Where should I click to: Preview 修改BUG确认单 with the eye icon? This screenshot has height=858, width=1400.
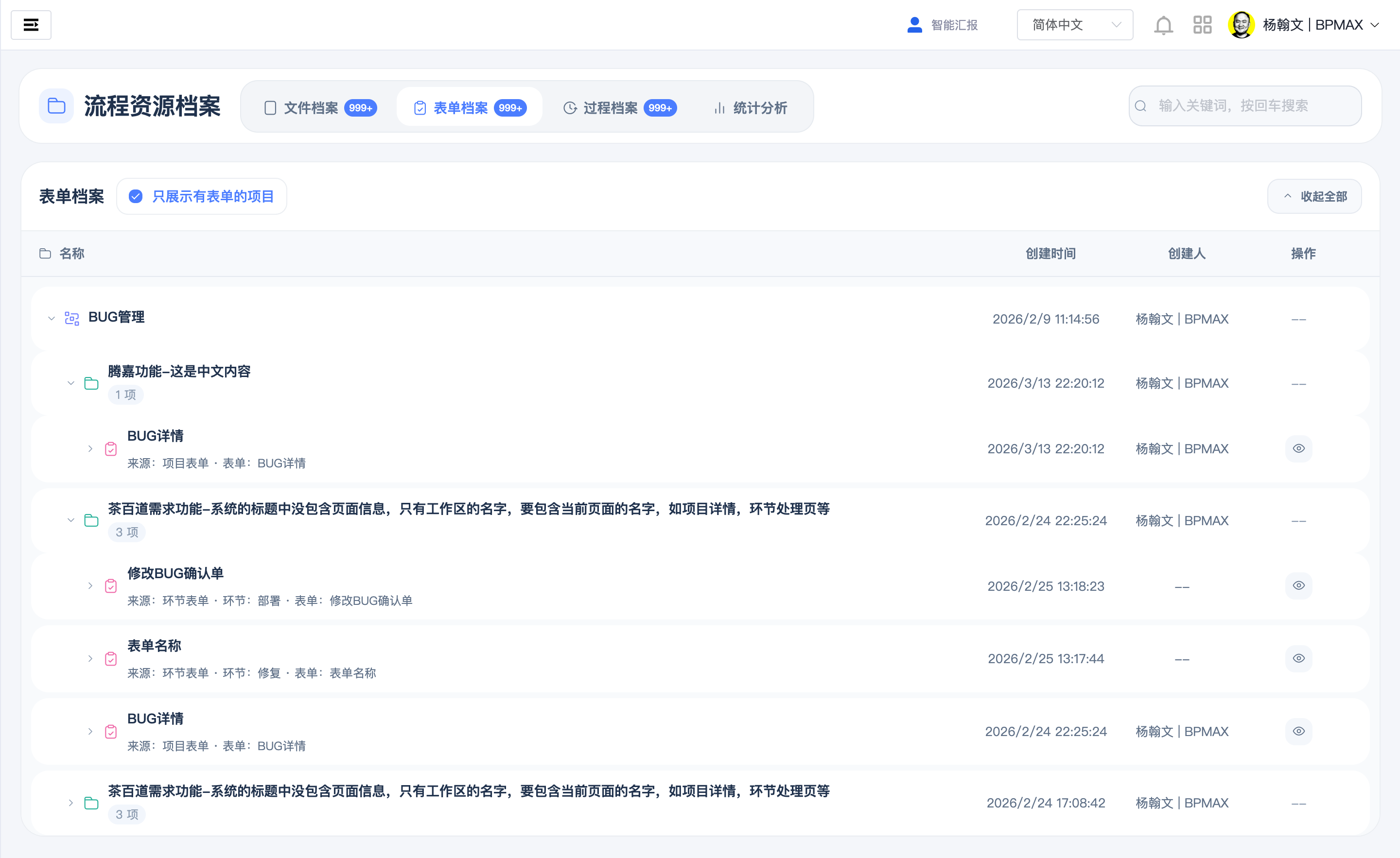pyautogui.click(x=1299, y=585)
